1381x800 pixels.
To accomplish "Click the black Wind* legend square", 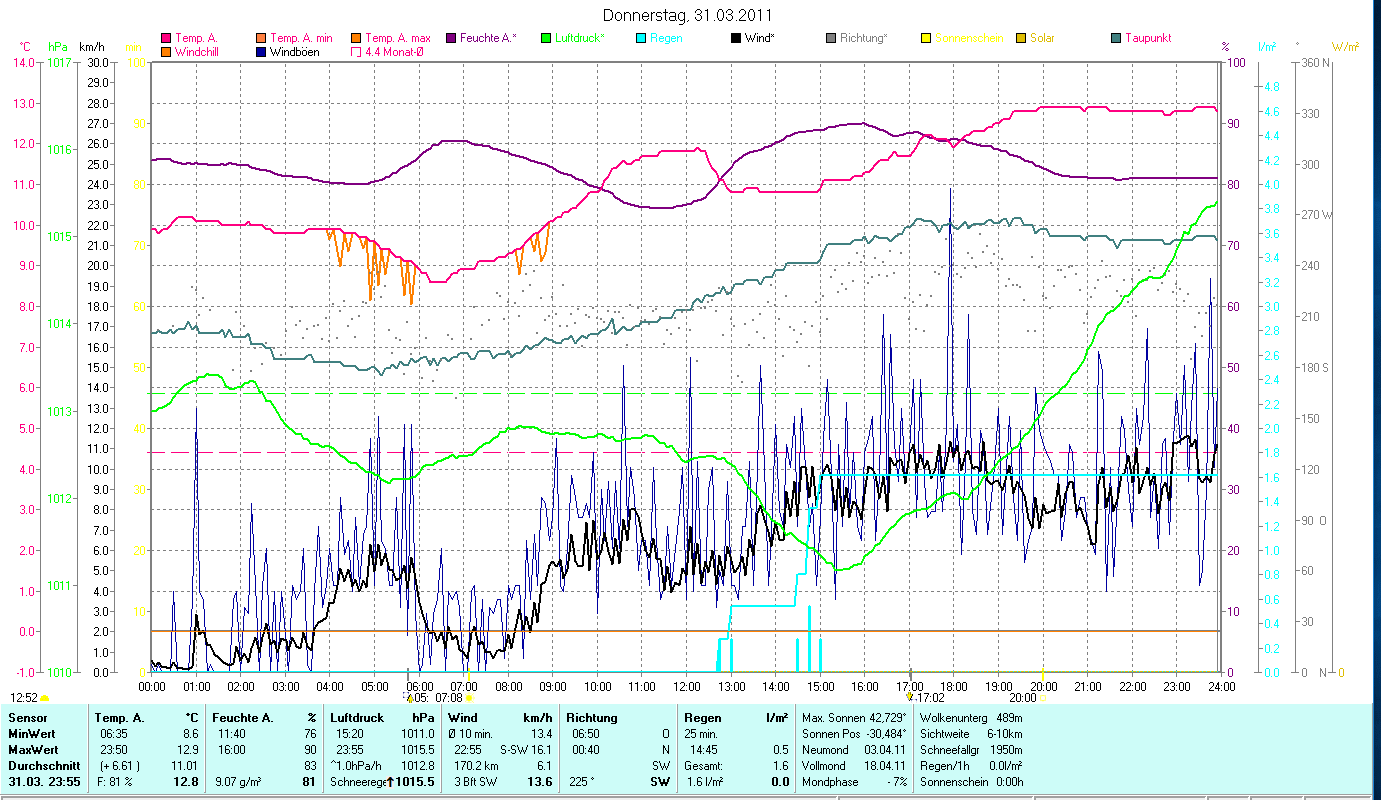I will click(x=736, y=39).
